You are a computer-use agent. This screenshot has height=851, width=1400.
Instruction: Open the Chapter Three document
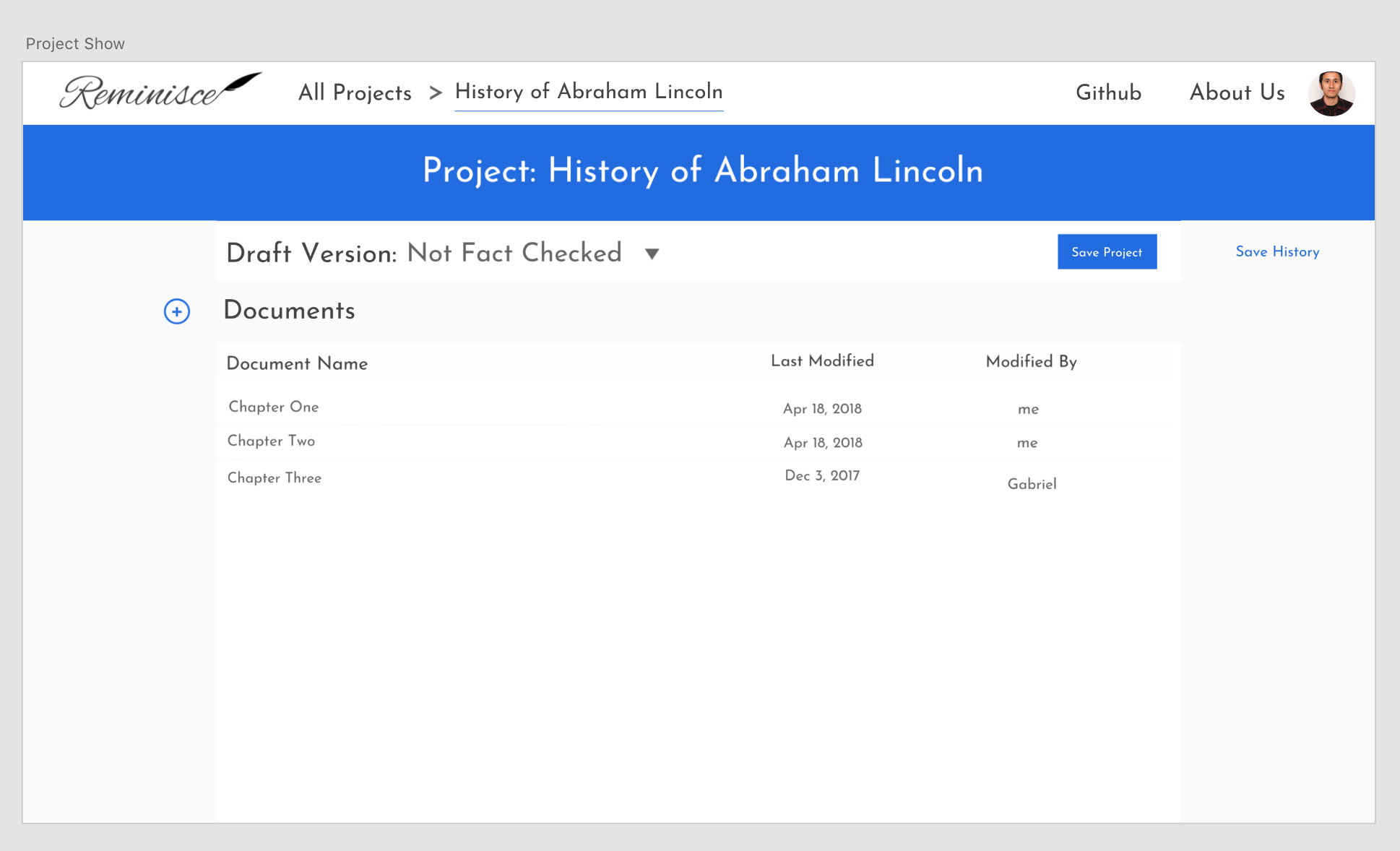(274, 478)
